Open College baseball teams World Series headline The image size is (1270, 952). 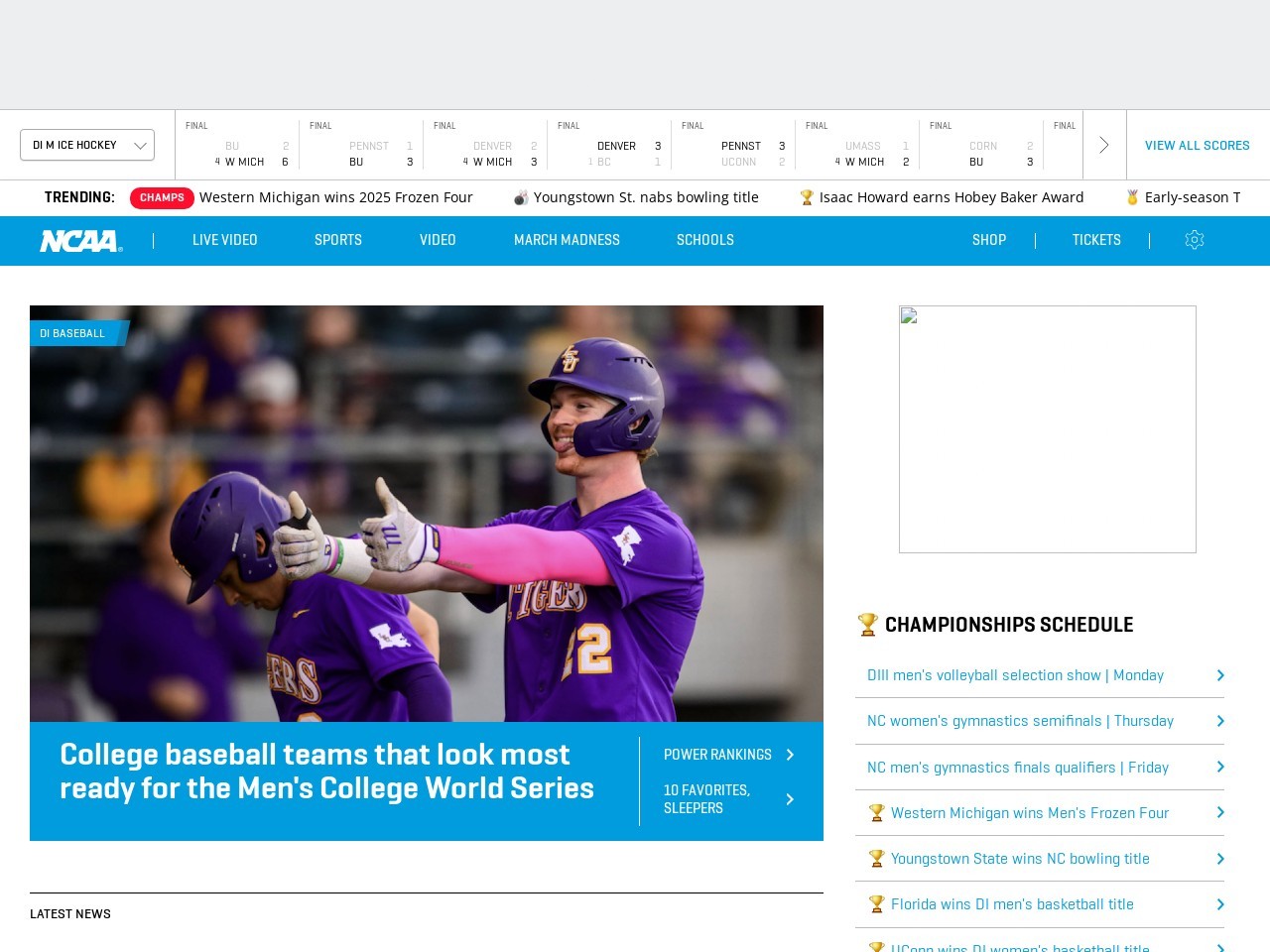[x=326, y=772]
